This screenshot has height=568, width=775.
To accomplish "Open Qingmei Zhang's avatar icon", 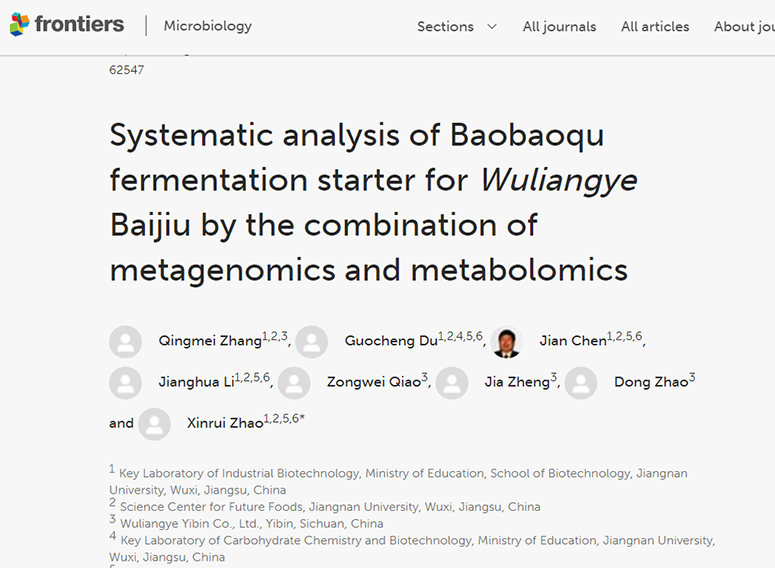I will [125, 341].
